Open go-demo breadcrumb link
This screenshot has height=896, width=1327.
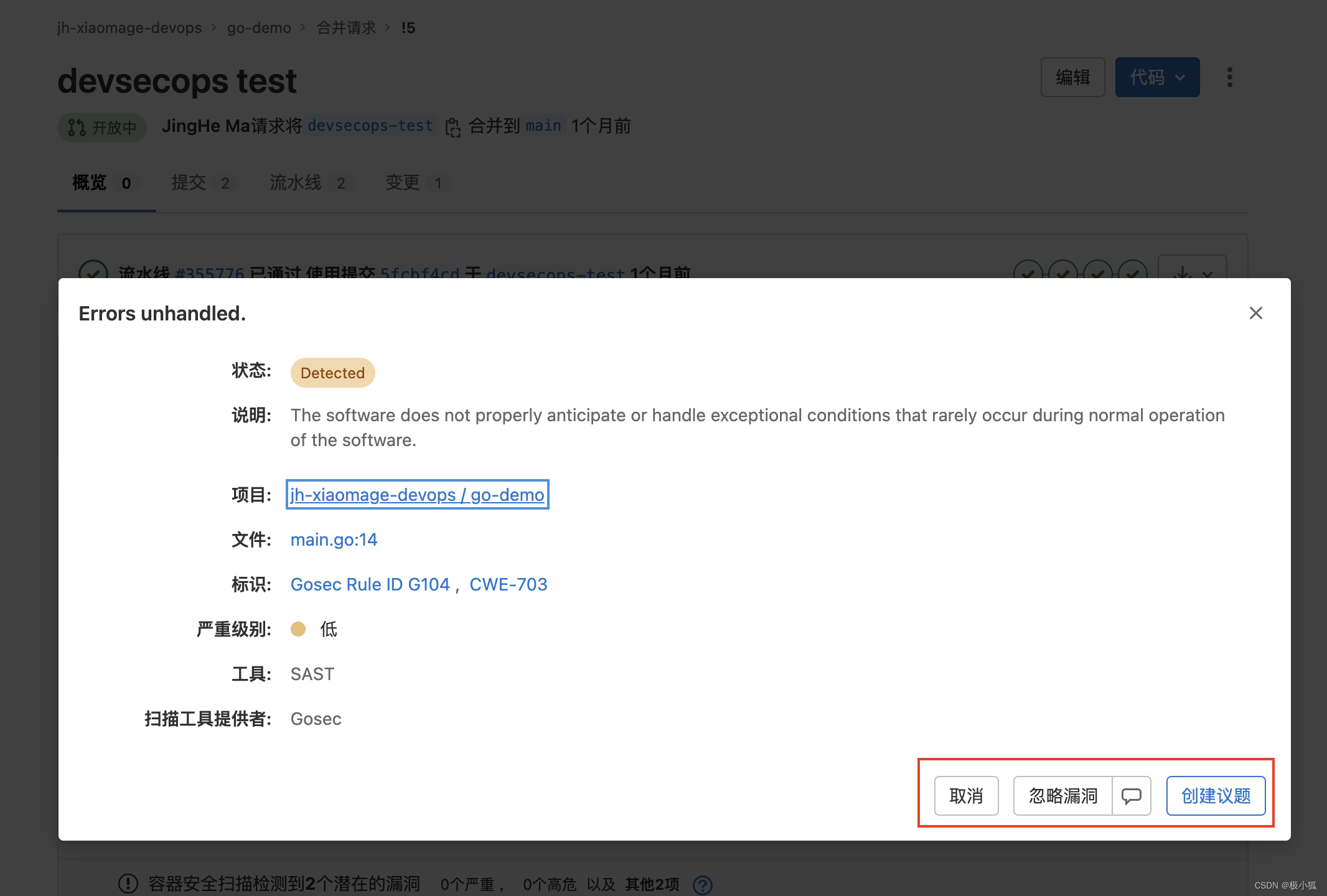[x=259, y=28]
